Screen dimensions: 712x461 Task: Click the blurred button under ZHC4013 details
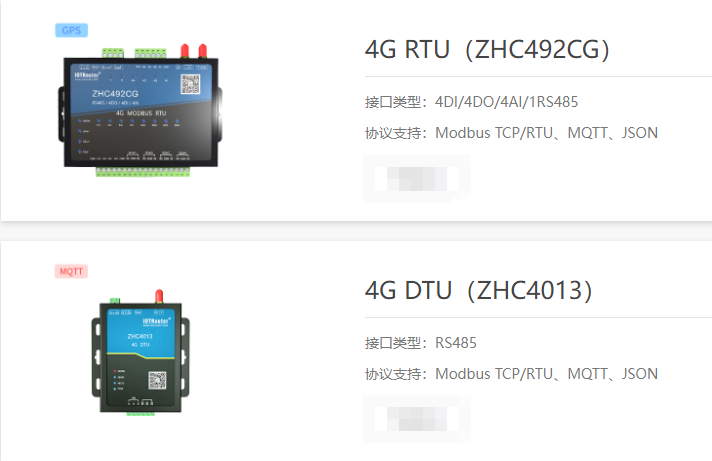pos(417,419)
